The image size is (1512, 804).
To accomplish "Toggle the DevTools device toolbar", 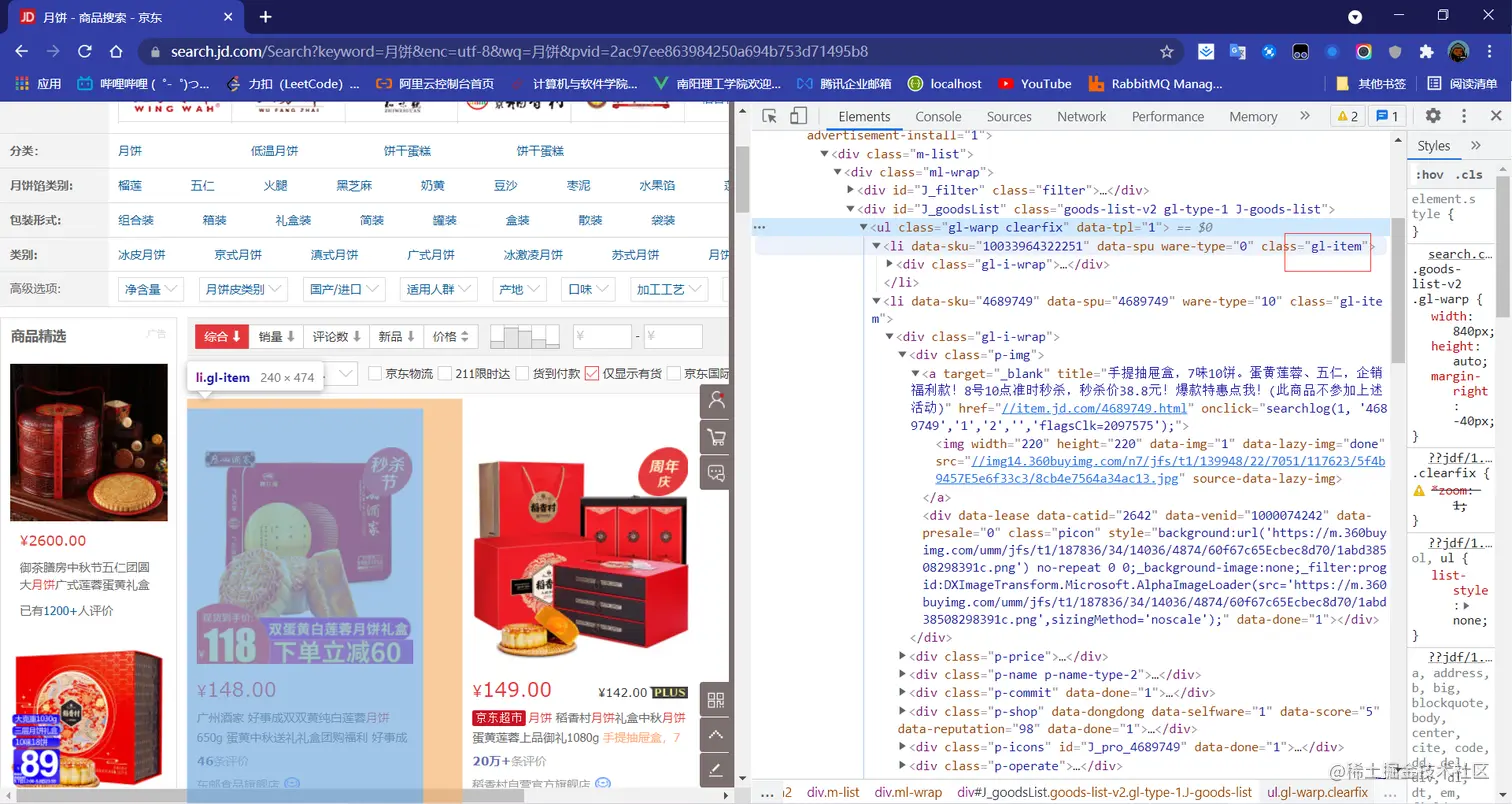I will pyautogui.click(x=799, y=116).
